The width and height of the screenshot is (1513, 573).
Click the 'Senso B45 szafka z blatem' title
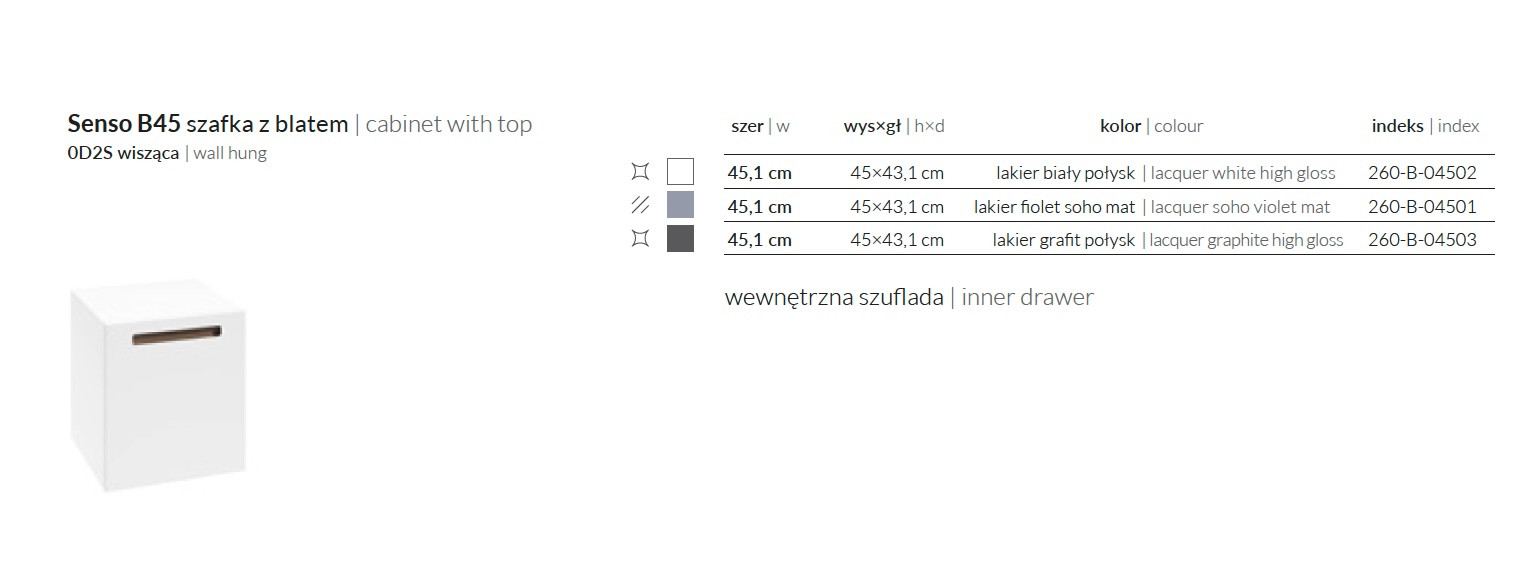[208, 124]
